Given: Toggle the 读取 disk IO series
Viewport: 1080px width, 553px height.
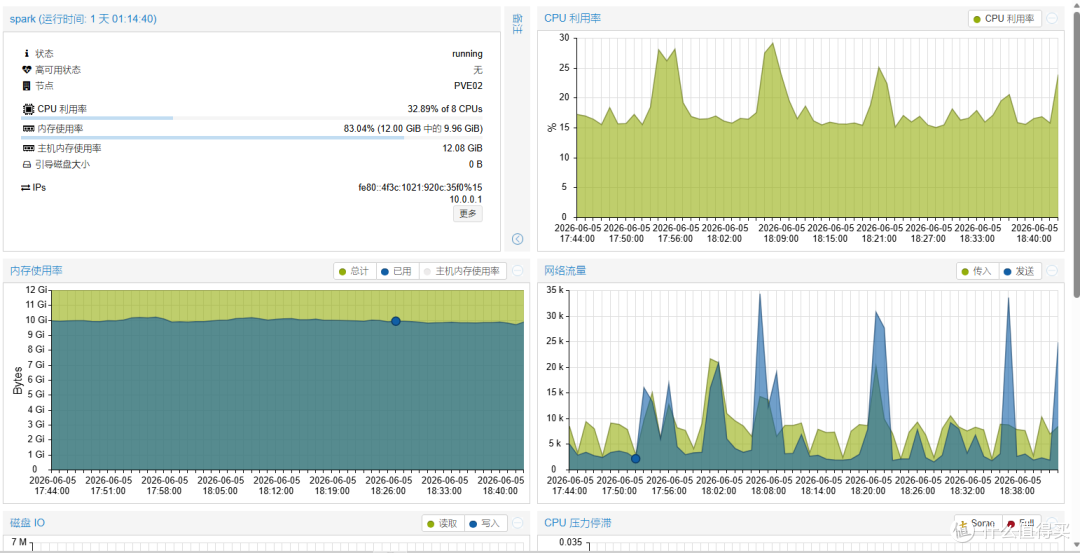Looking at the screenshot, I should [x=444, y=523].
